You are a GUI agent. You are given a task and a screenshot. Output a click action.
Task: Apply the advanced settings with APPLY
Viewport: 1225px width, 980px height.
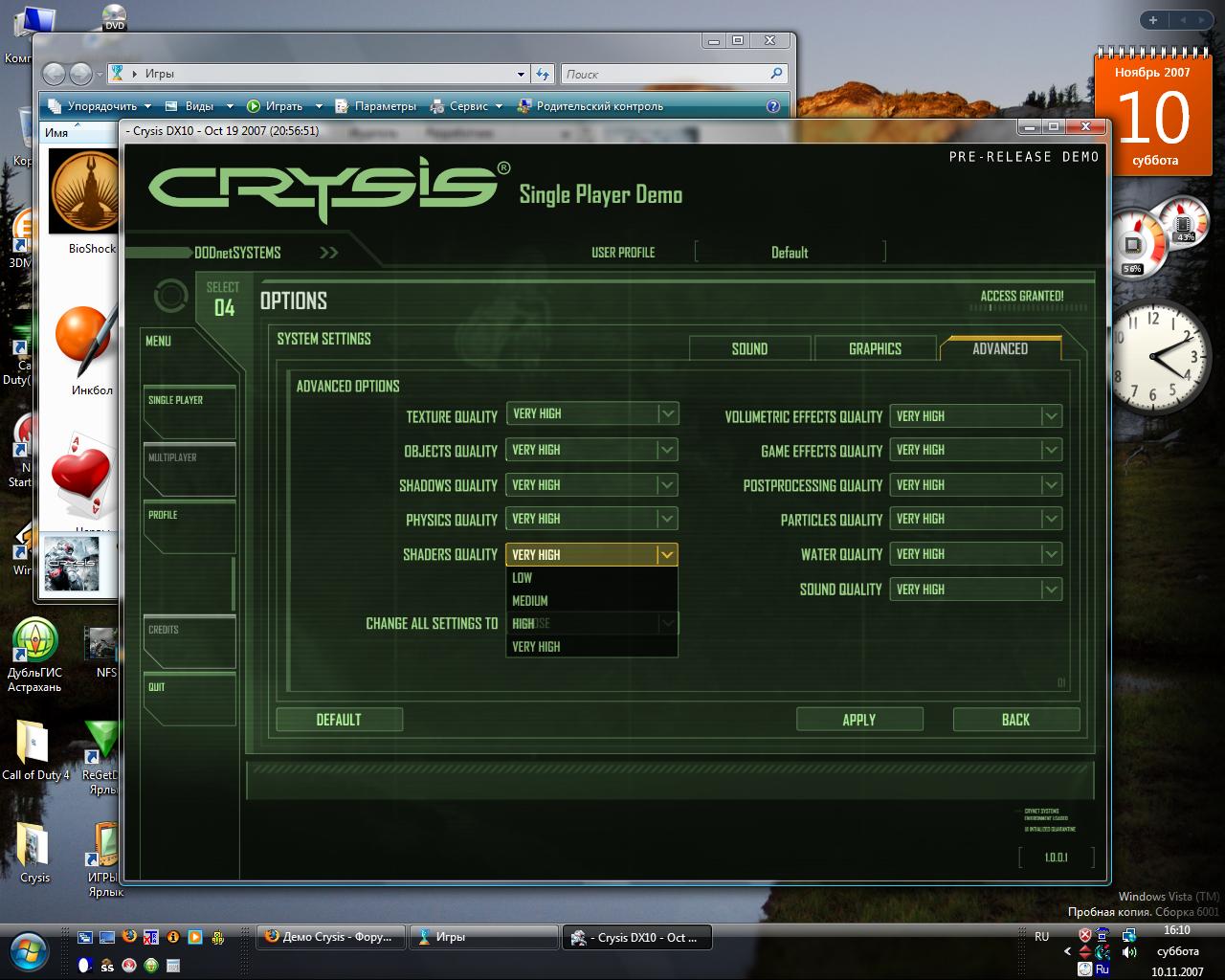[x=859, y=720]
